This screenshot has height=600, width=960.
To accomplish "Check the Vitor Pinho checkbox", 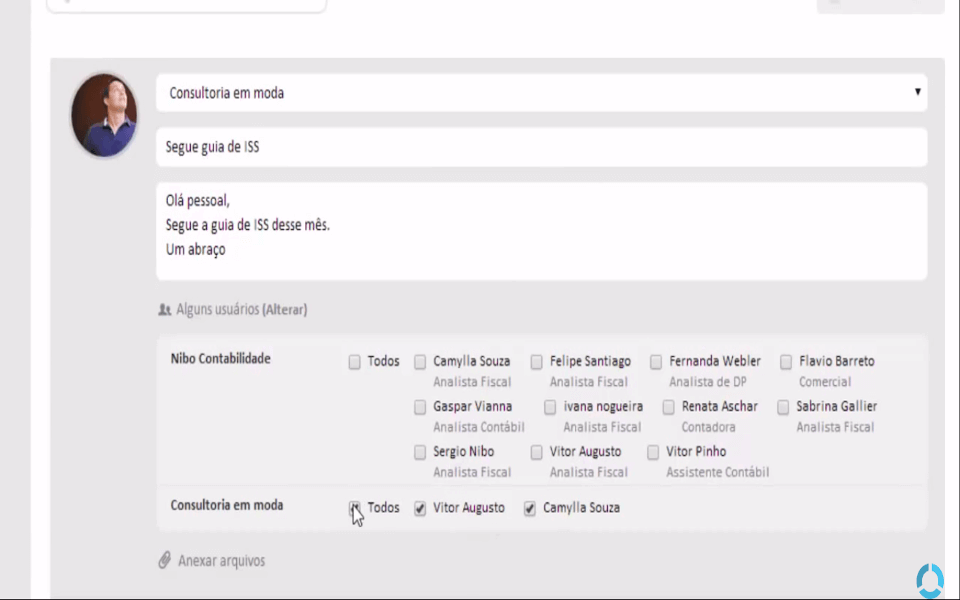I will (x=653, y=452).
